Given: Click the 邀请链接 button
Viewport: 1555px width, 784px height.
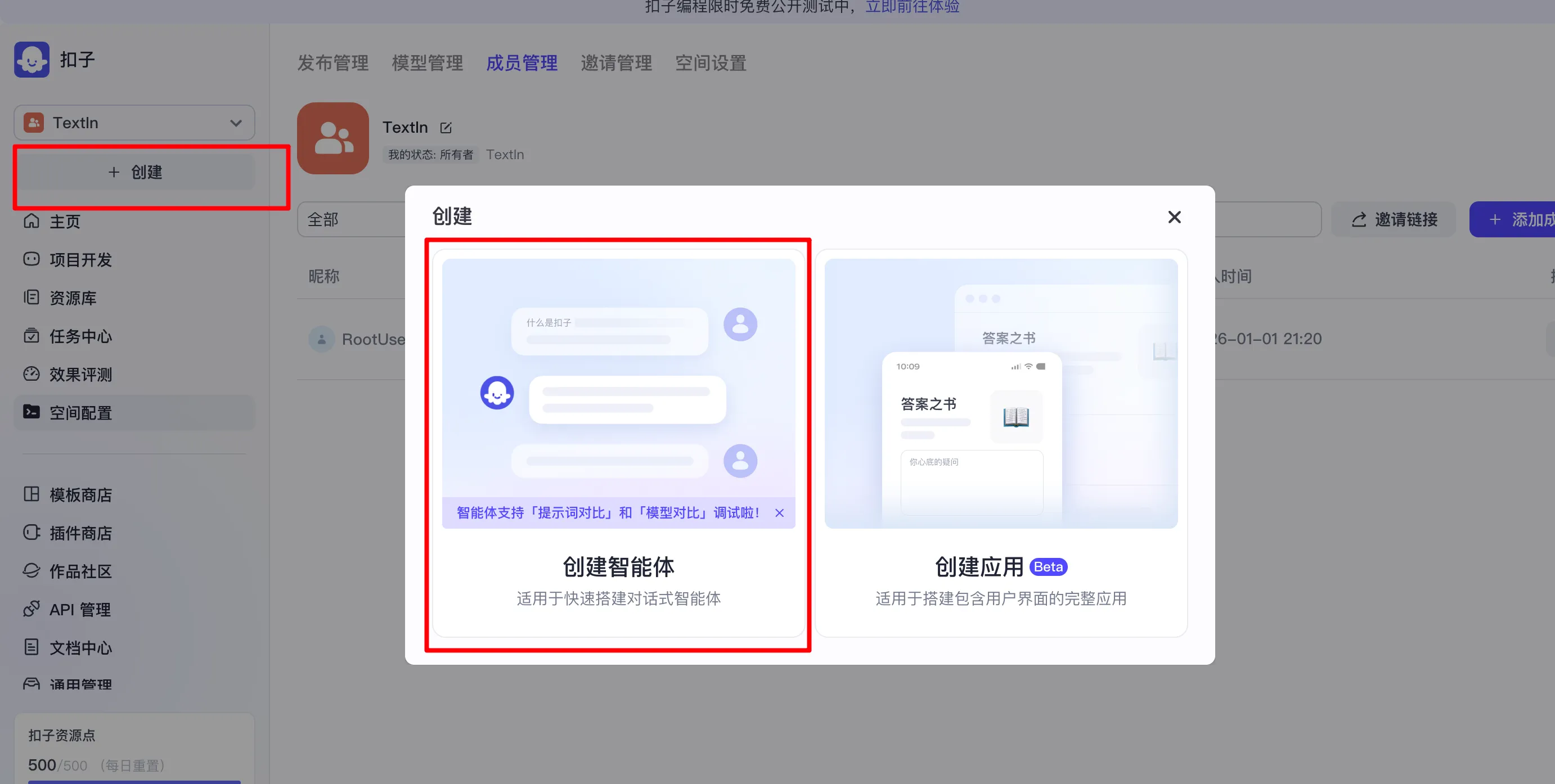Looking at the screenshot, I should pos(1393,220).
